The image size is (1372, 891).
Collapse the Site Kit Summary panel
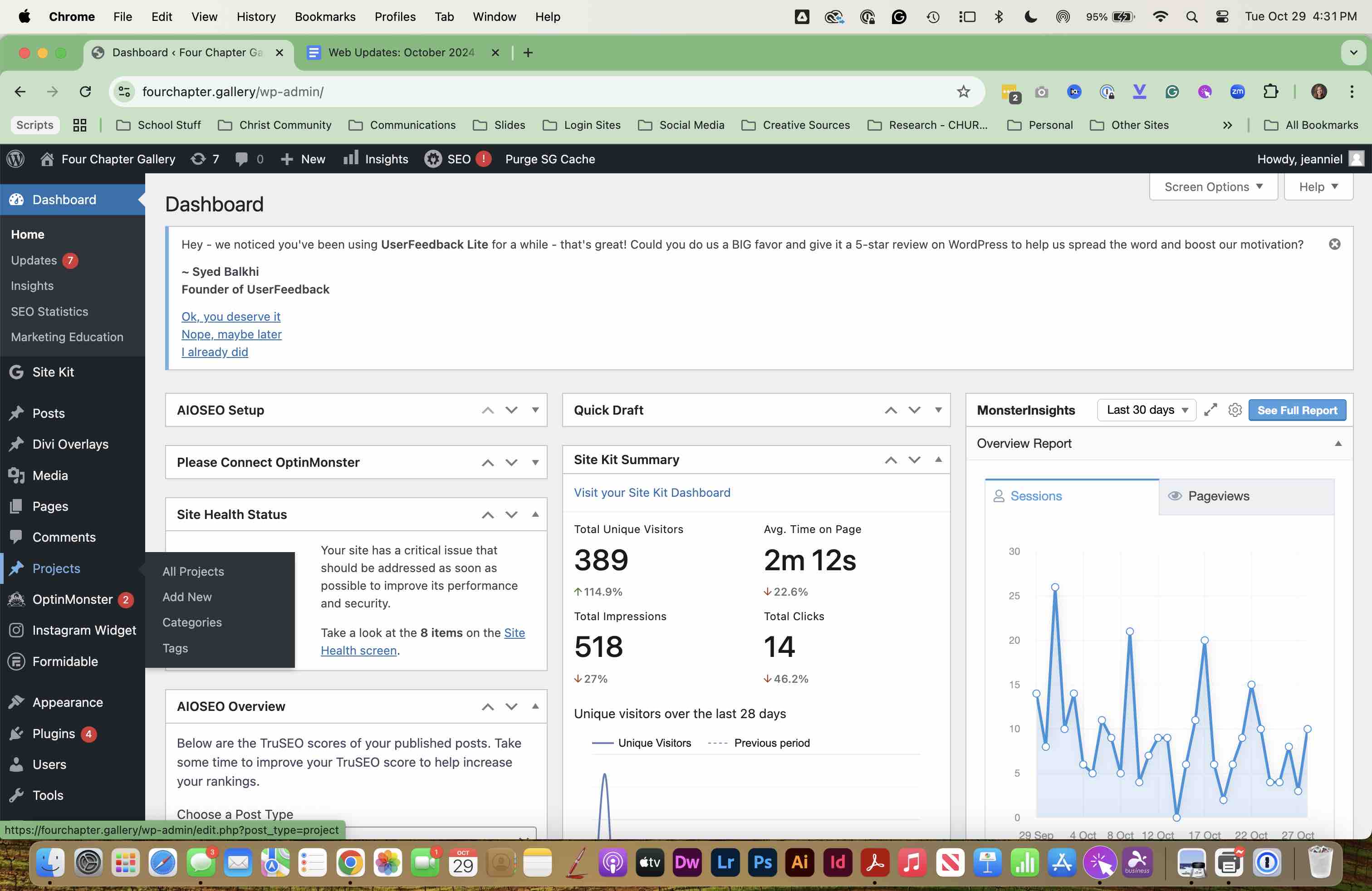[939, 459]
